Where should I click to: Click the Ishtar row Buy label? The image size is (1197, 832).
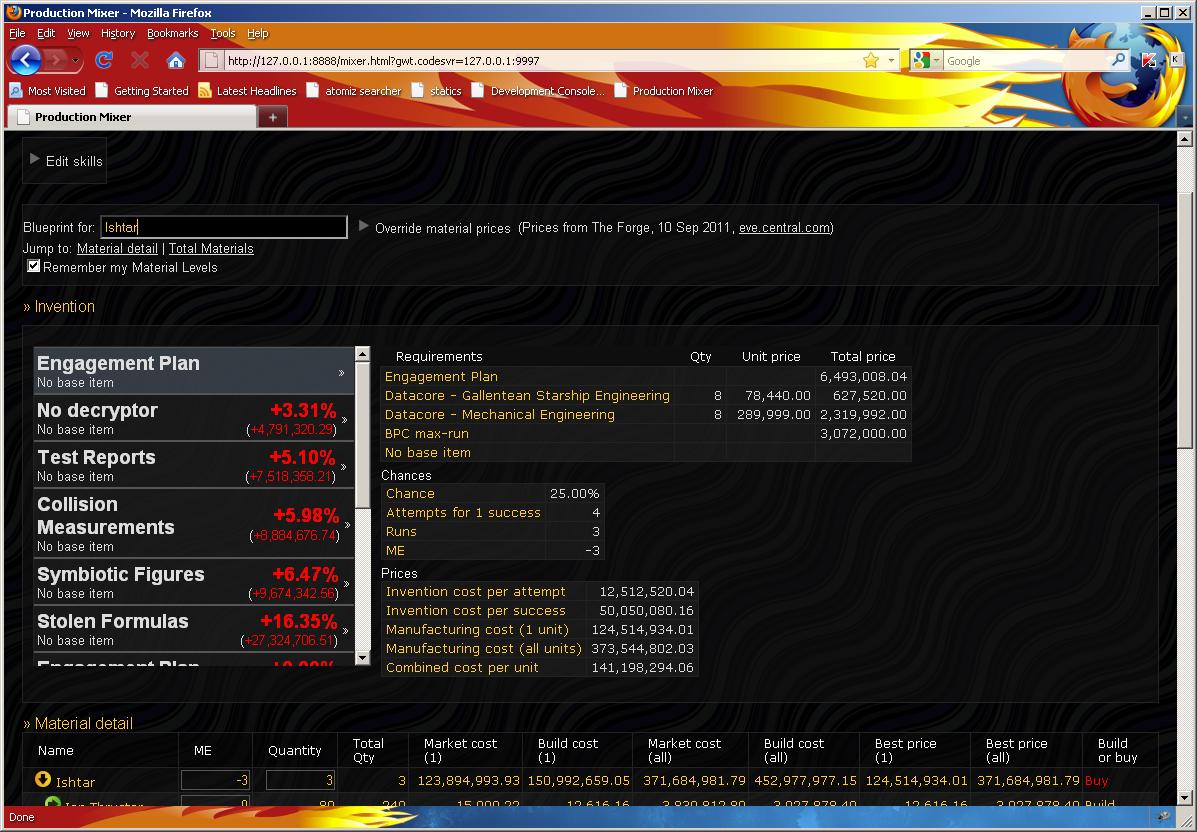click(x=1096, y=781)
